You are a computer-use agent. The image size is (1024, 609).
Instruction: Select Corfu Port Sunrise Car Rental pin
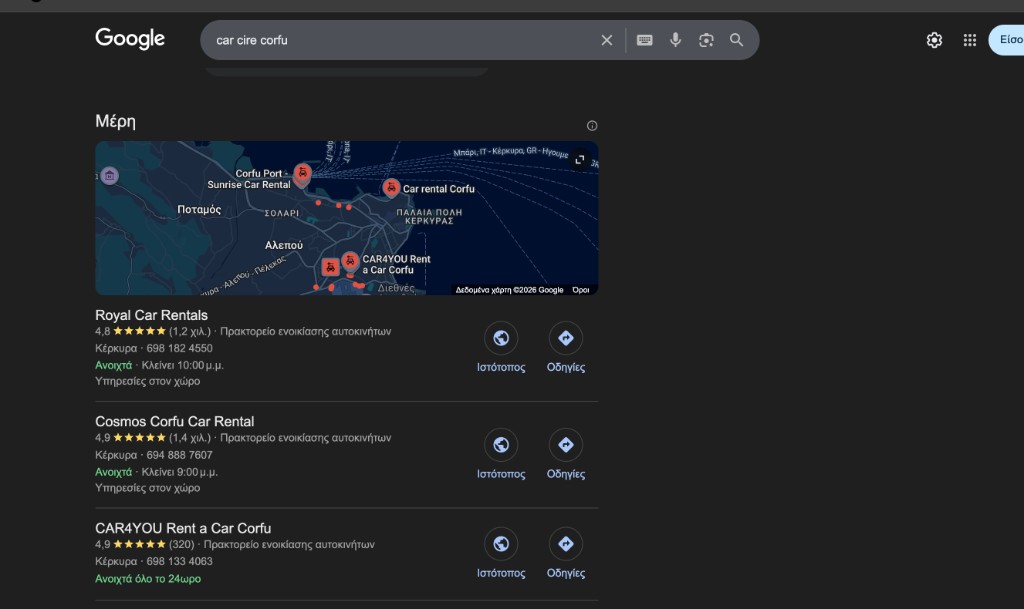pos(302,174)
